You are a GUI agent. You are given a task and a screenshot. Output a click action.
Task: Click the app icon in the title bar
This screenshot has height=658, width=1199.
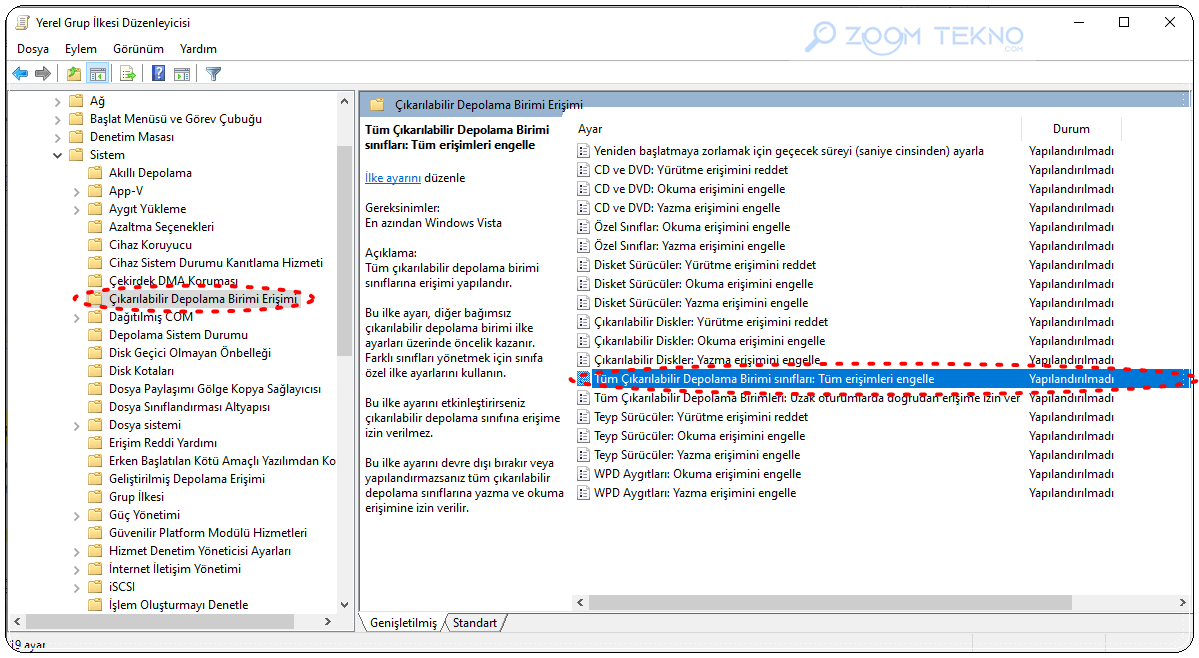(23, 23)
